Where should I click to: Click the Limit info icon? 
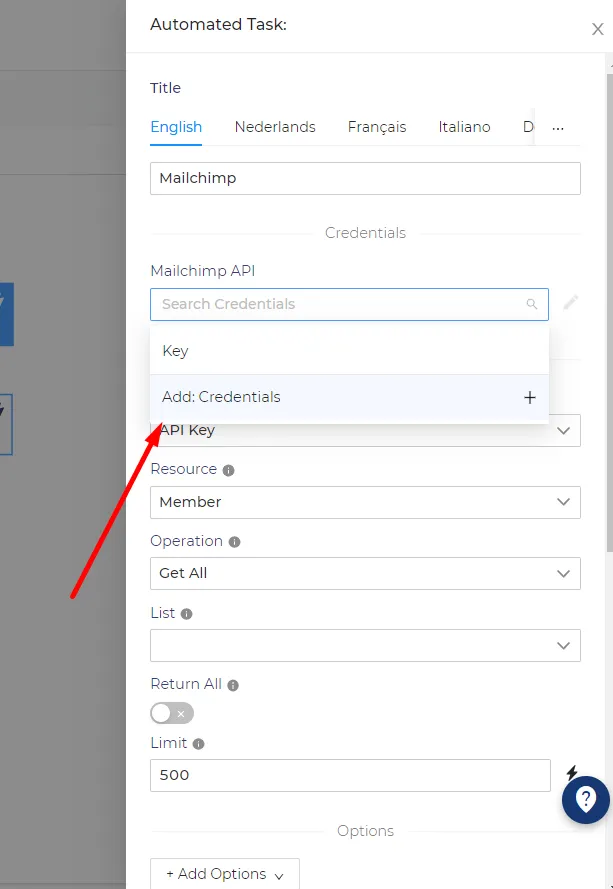pyautogui.click(x=198, y=744)
